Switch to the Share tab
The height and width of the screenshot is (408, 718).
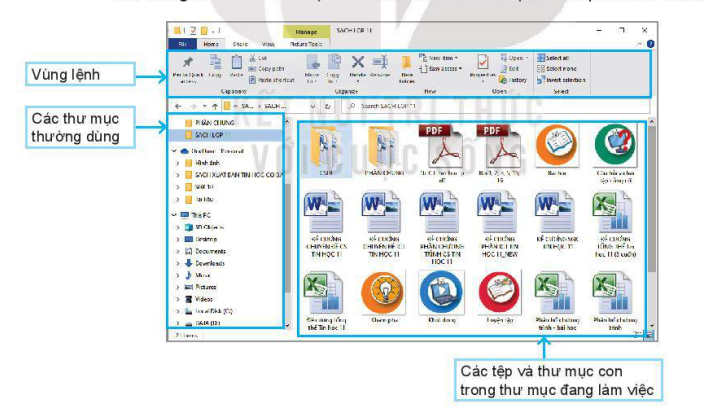point(240,44)
